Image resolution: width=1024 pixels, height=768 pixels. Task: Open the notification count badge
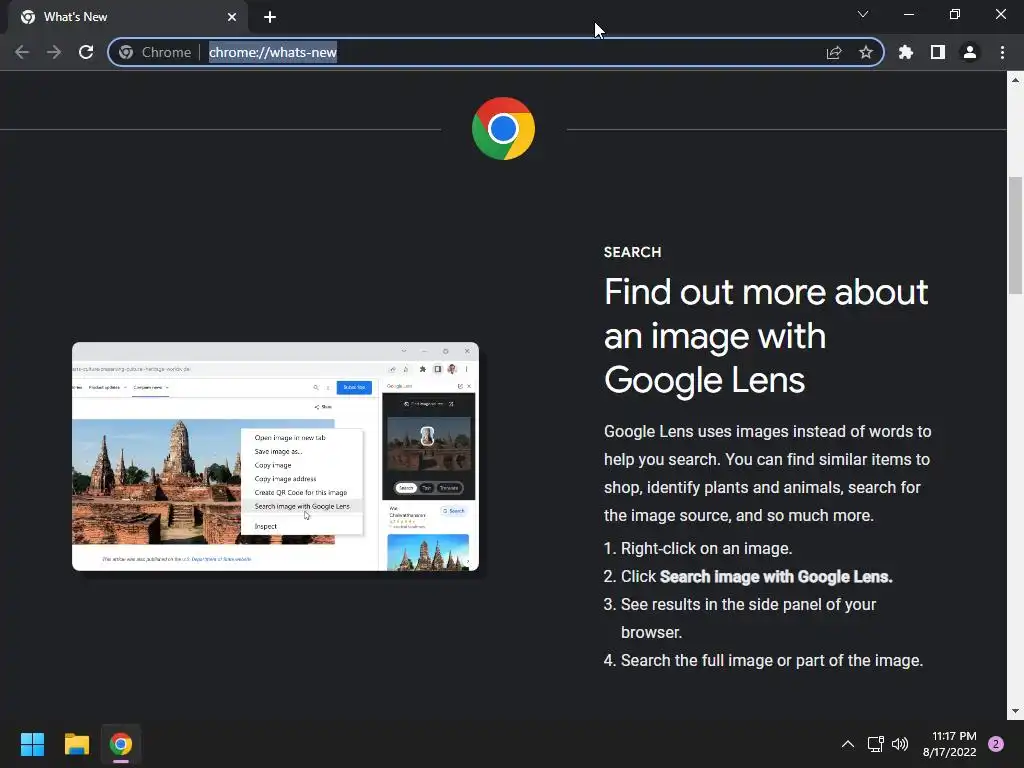point(996,744)
